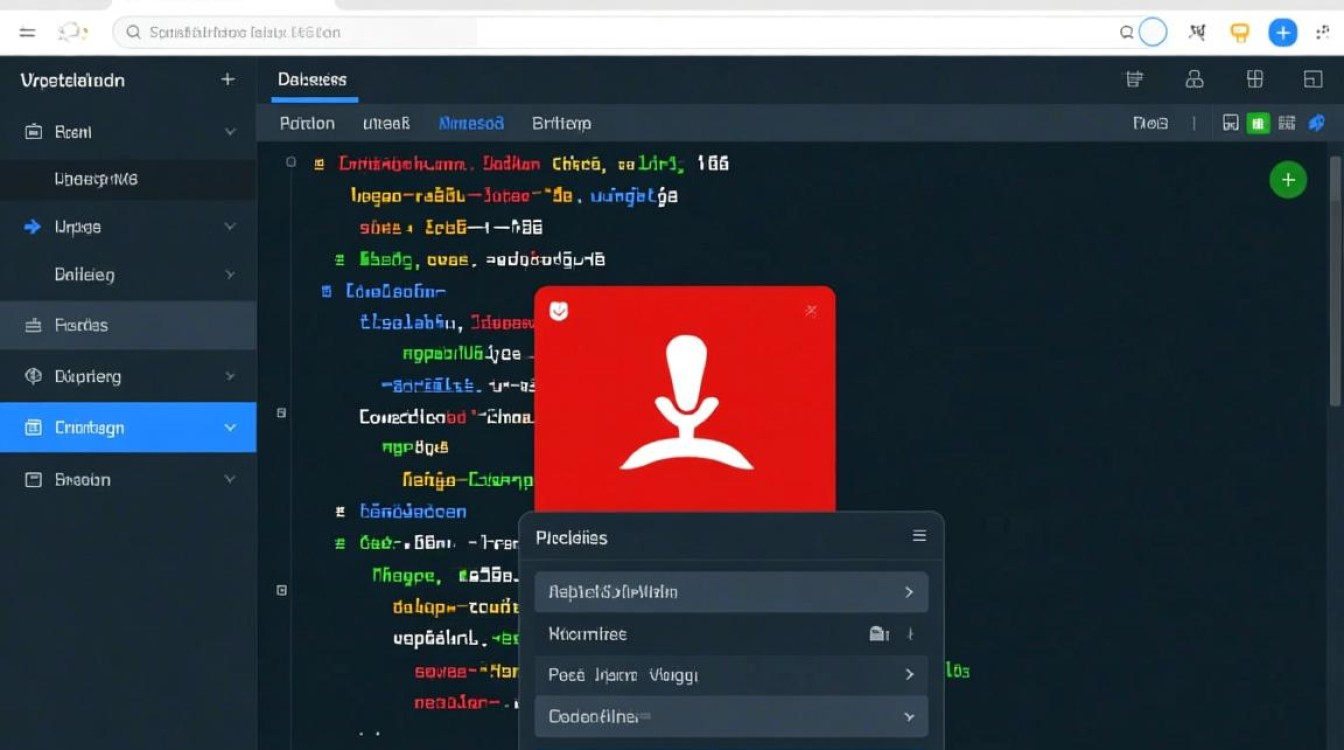The height and width of the screenshot is (750, 1344).
Task: Click the speech bubble icon beside hamburger menu
Action: click(72, 33)
